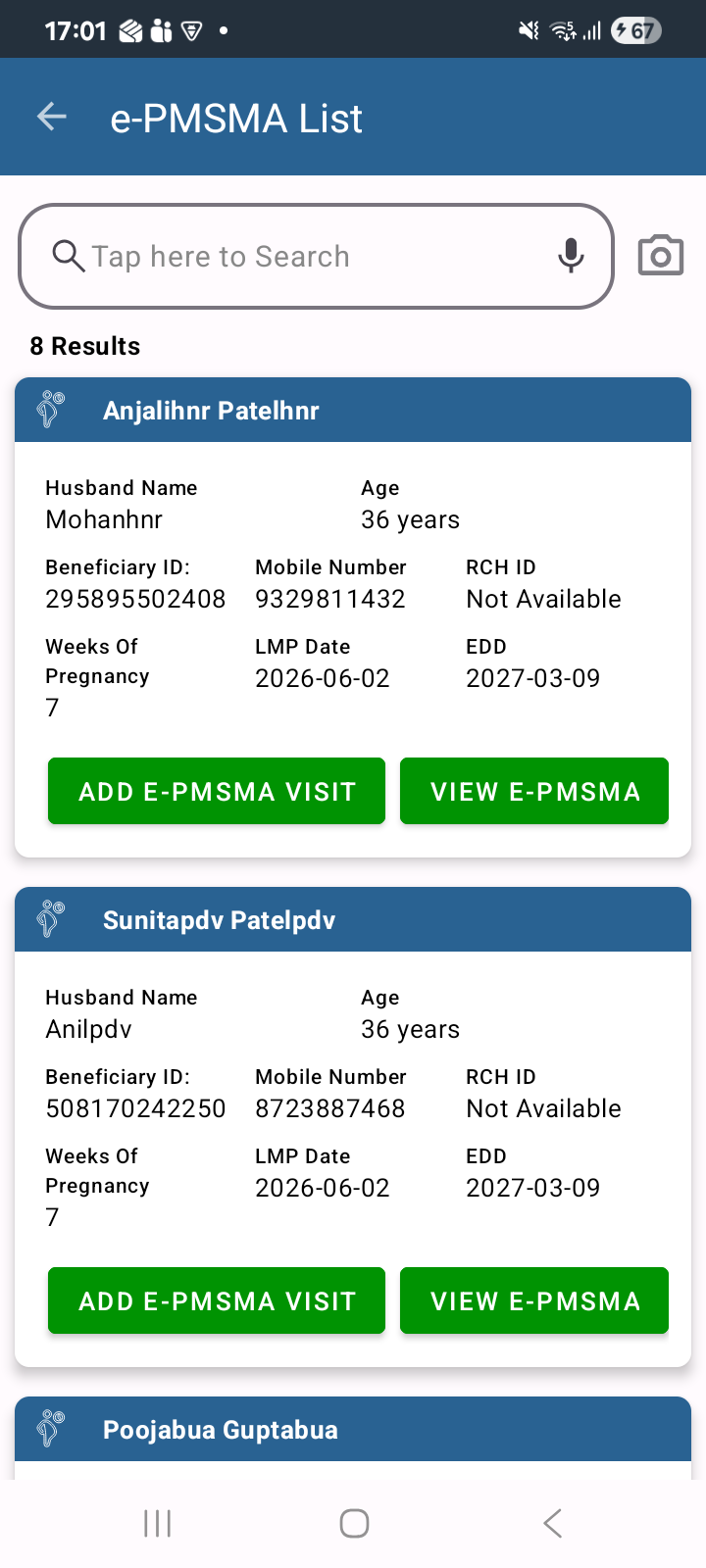Open the Poojabua Guptabua card header

(353, 1429)
